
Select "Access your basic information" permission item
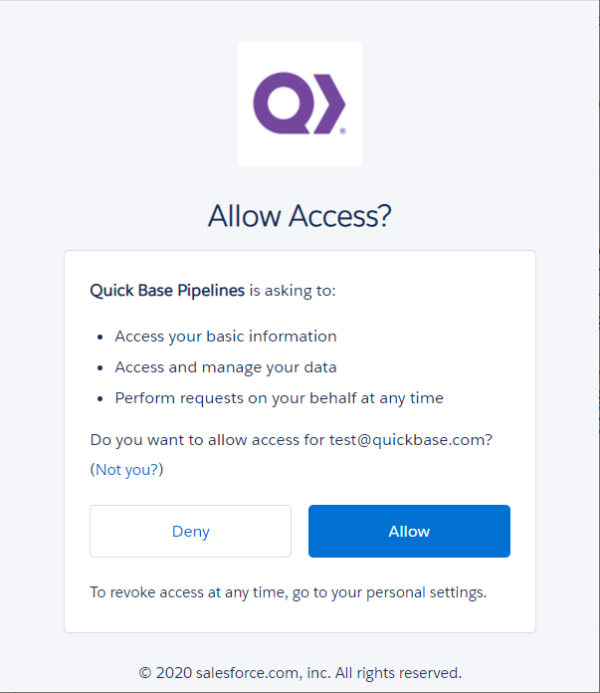[x=226, y=336]
